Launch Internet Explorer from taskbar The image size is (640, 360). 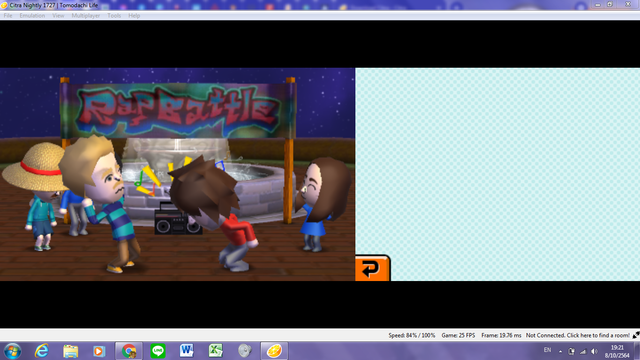click(x=42, y=351)
